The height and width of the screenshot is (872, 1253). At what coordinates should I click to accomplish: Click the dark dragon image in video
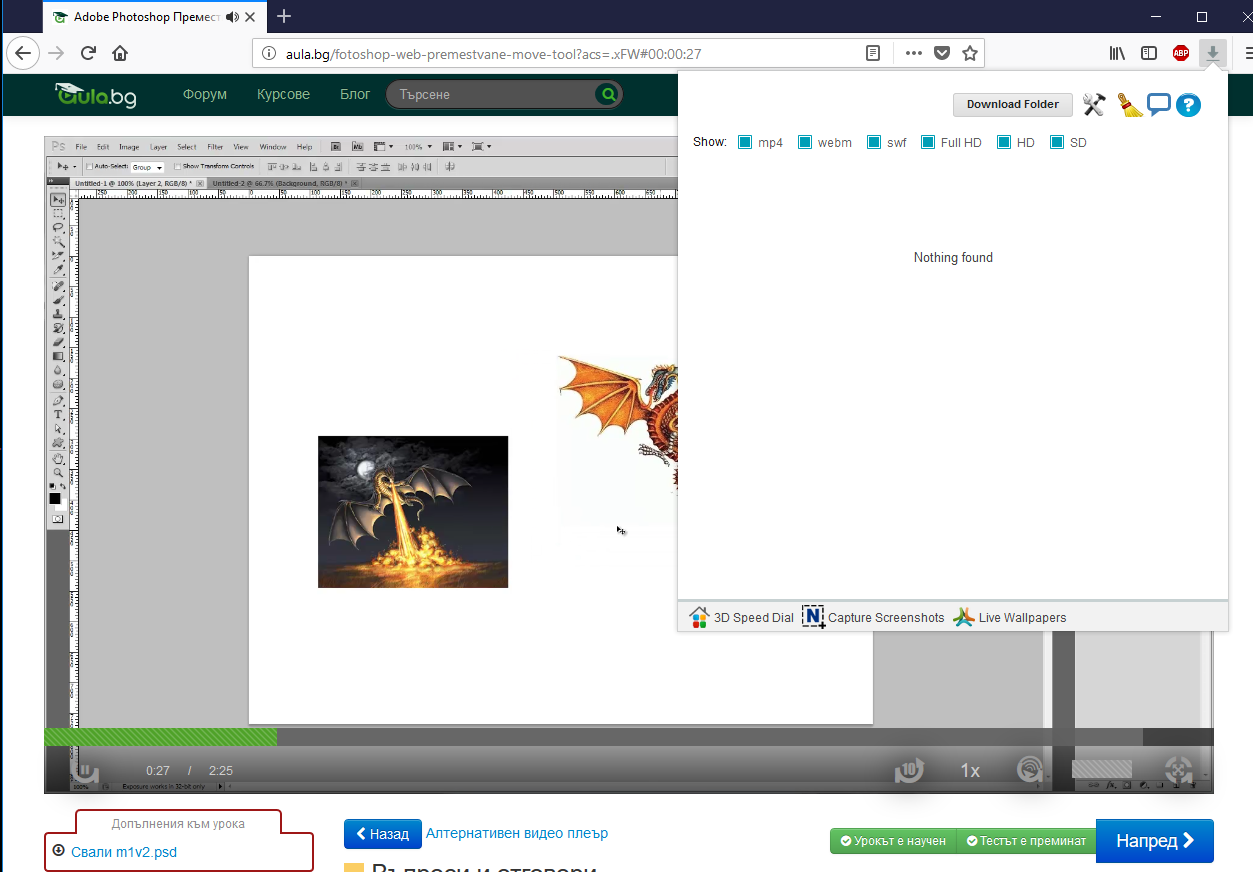413,512
